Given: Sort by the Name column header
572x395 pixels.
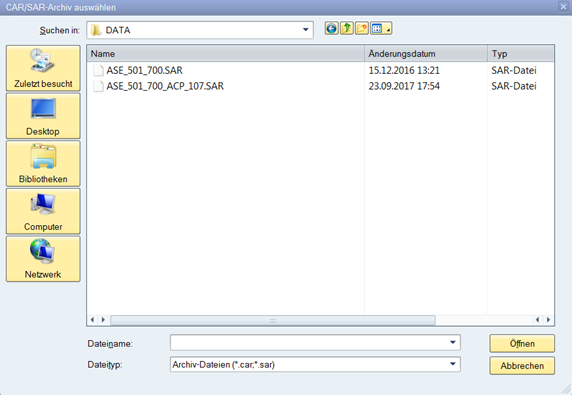Looking at the screenshot, I should point(225,54).
